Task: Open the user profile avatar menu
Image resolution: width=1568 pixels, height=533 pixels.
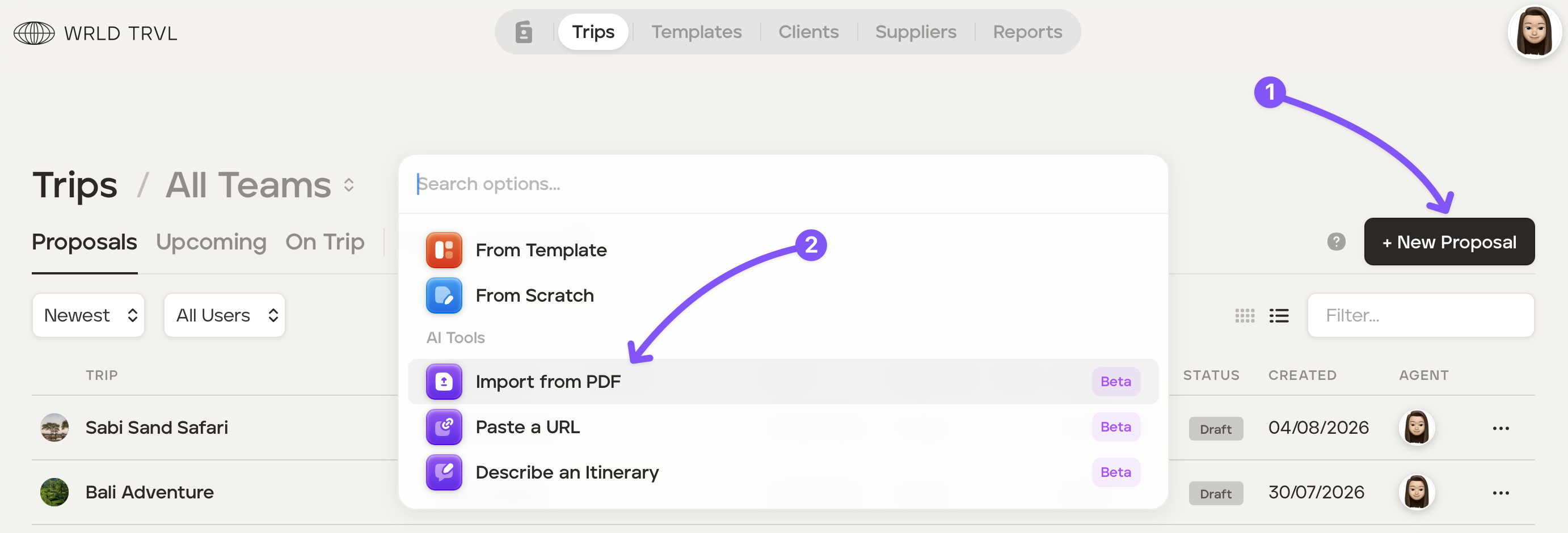Action: coord(1534,32)
